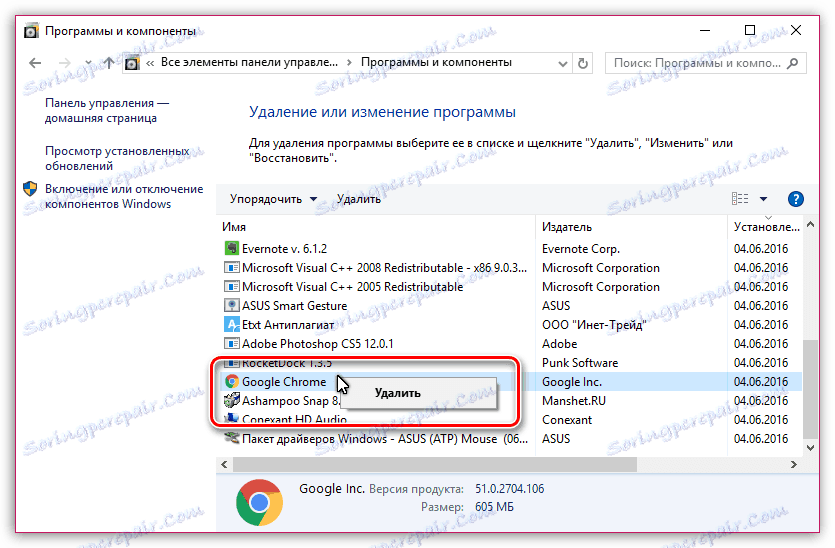
Task: Open the Упорядочить dropdown menu
Action: (x=273, y=199)
